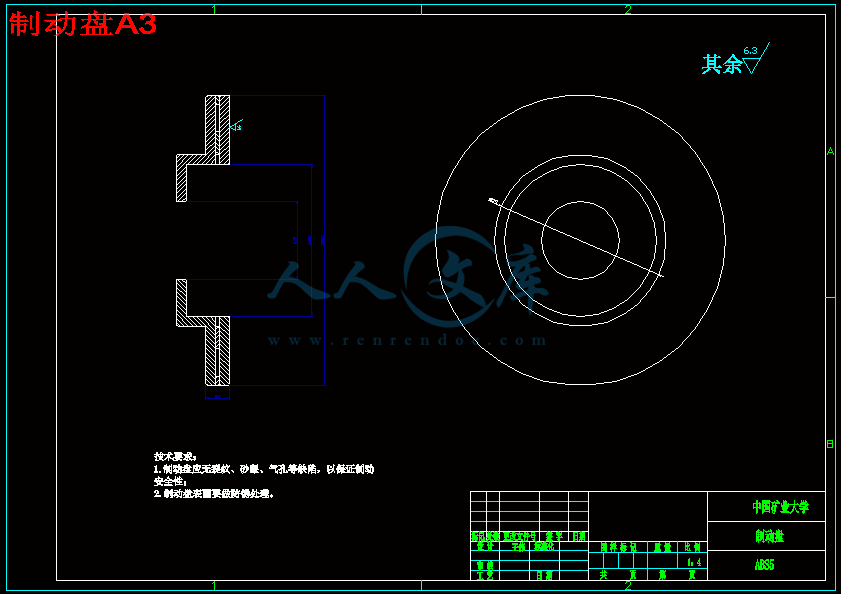
Task: Select the small roughness symbol on section view
Action: coord(237,126)
